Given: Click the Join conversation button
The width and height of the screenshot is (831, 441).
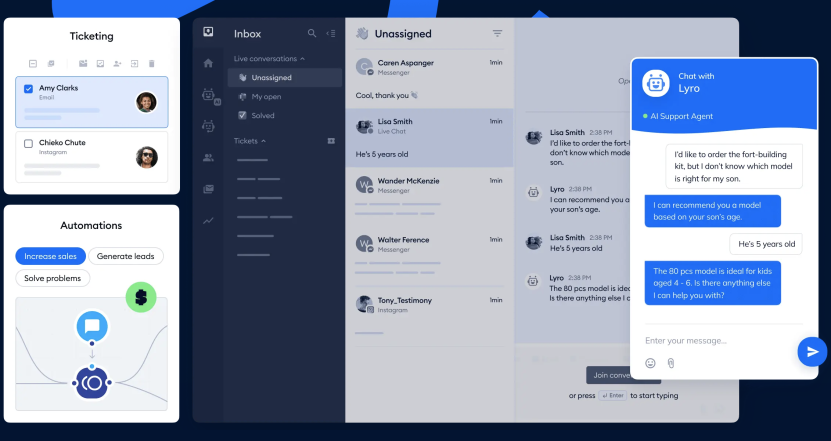Looking at the screenshot, I should pyautogui.click(x=608, y=375).
